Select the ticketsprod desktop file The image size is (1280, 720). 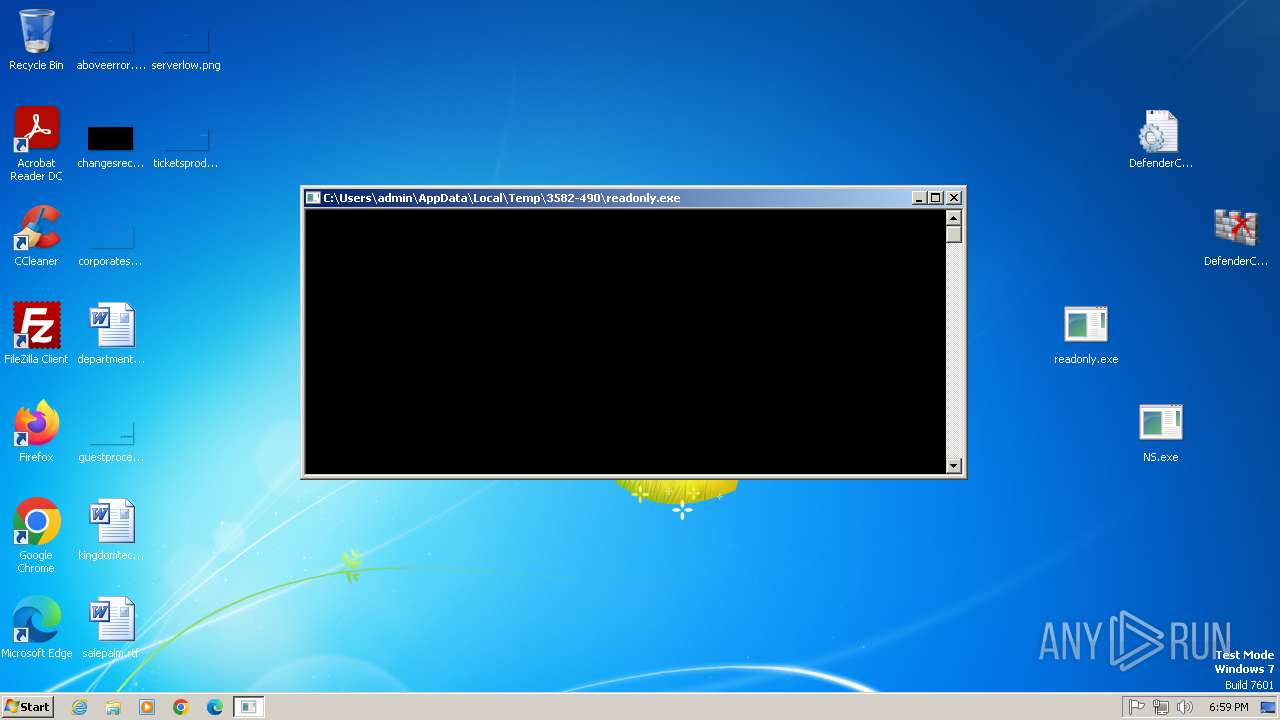click(x=186, y=145)
